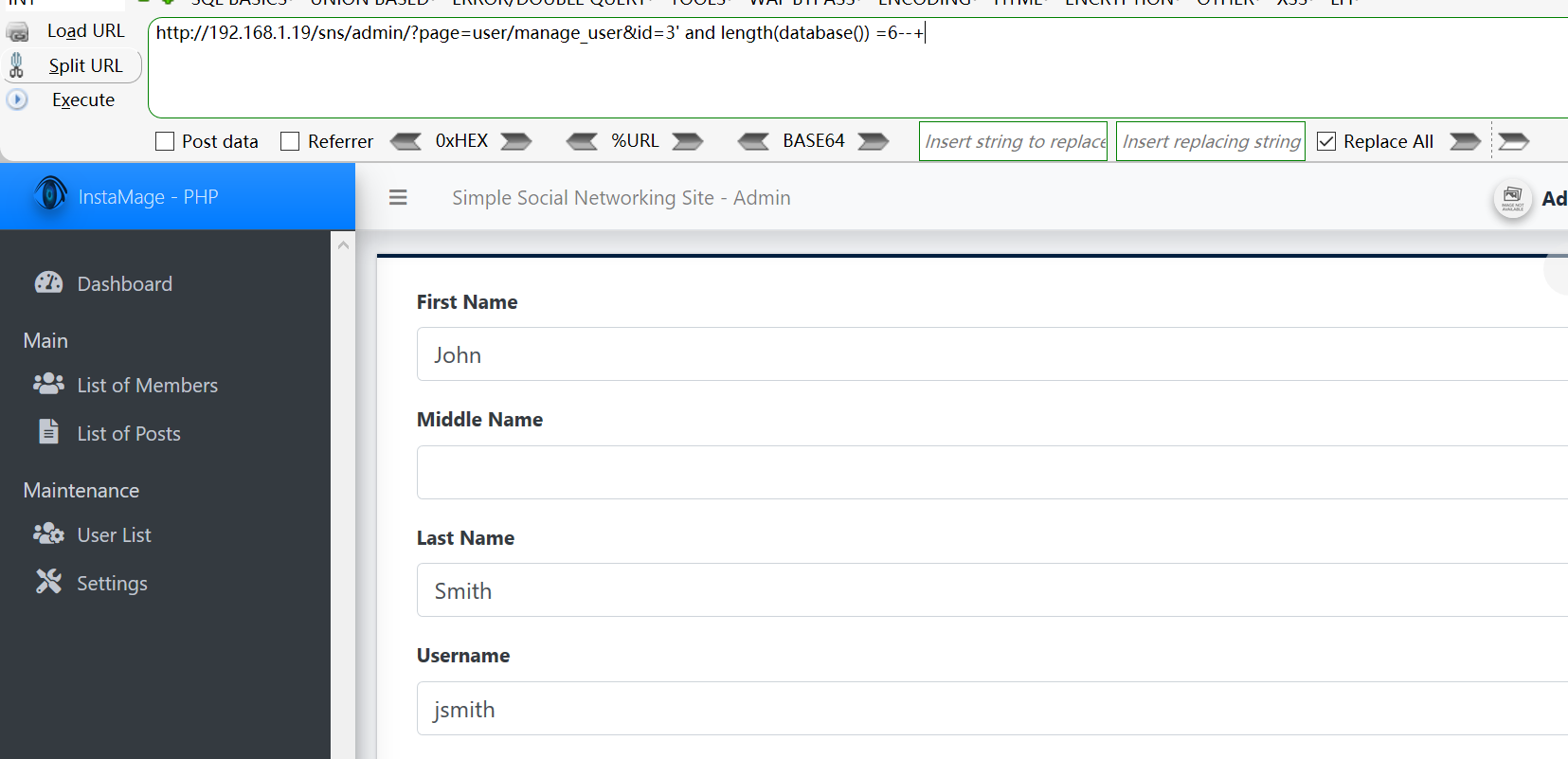
Task: Focus the 'Insert replacing string' field
Action: (x=1210, y=141)
